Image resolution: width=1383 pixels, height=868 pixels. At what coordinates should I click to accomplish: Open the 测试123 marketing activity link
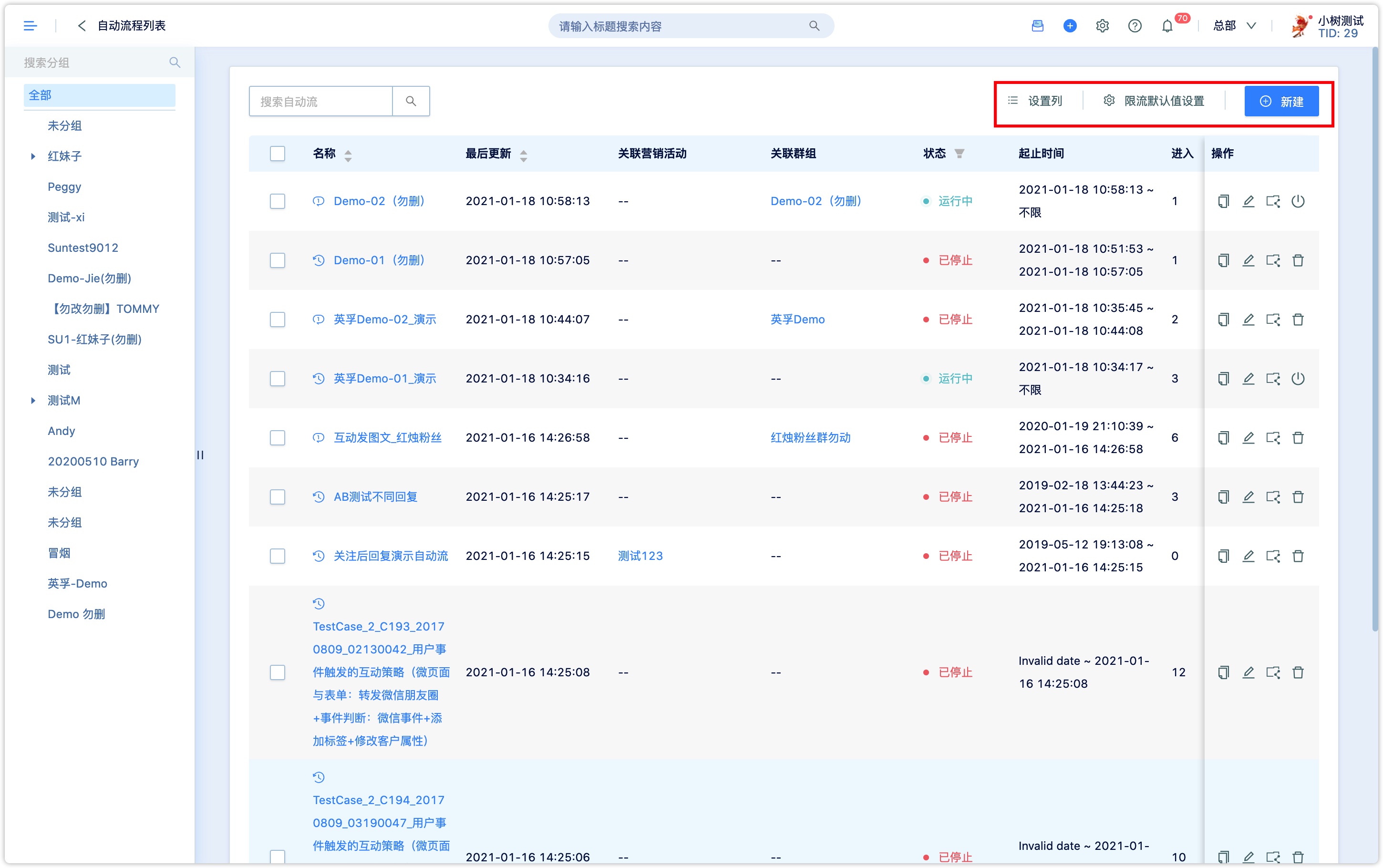tap(640, 556)
